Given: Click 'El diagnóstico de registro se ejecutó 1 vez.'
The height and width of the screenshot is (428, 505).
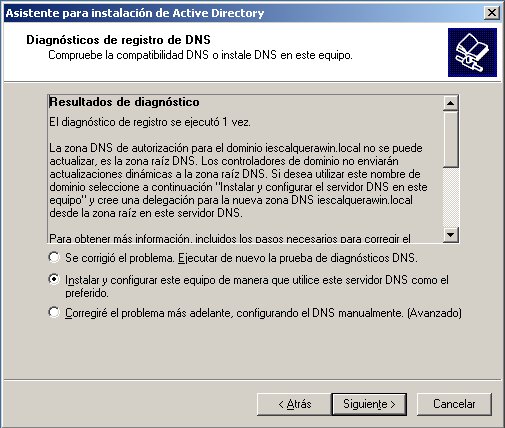Looking at the screenshot, I should (x=150, y=122).
